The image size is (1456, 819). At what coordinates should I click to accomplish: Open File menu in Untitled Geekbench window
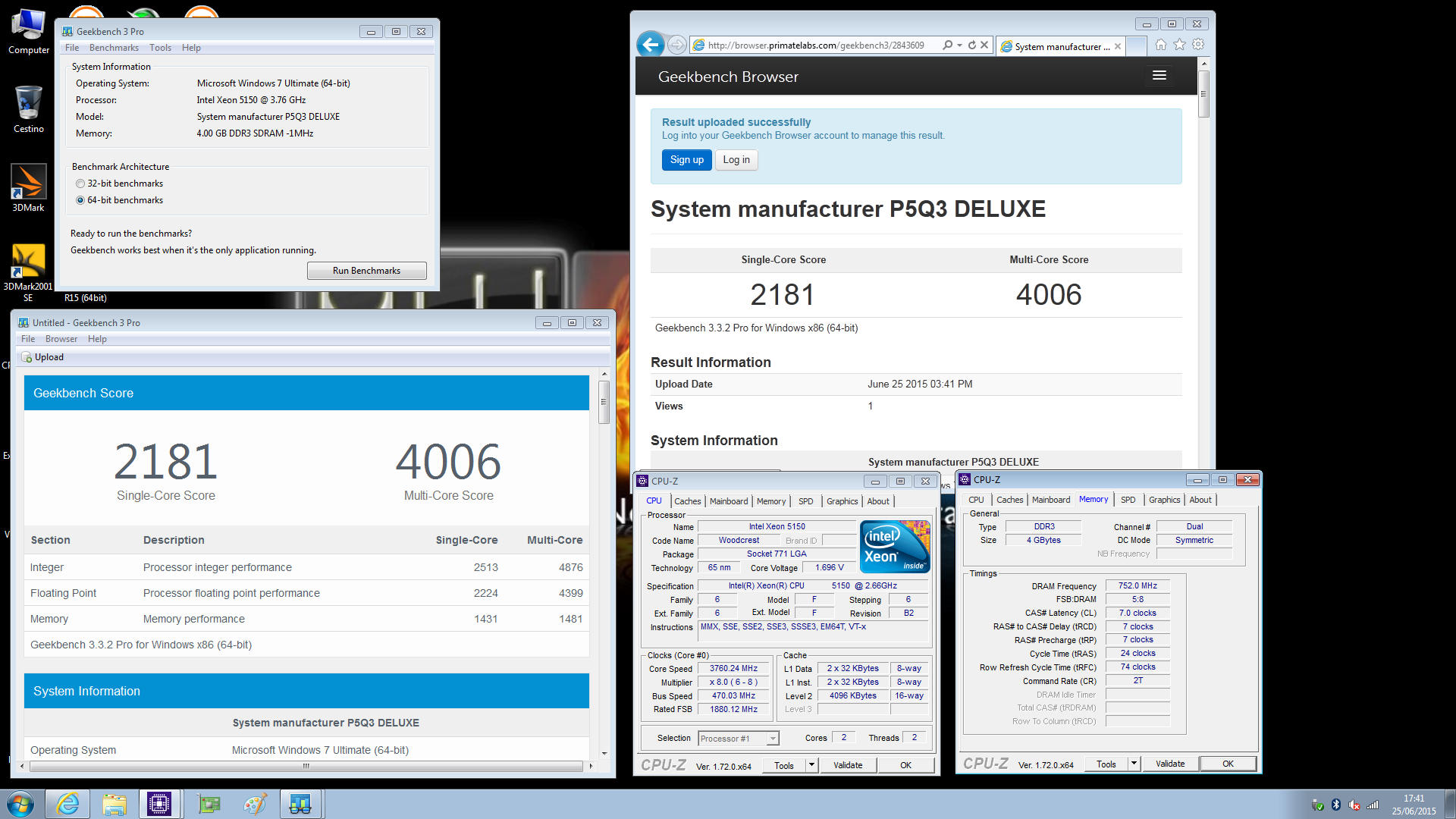click(x=28, y=339)
